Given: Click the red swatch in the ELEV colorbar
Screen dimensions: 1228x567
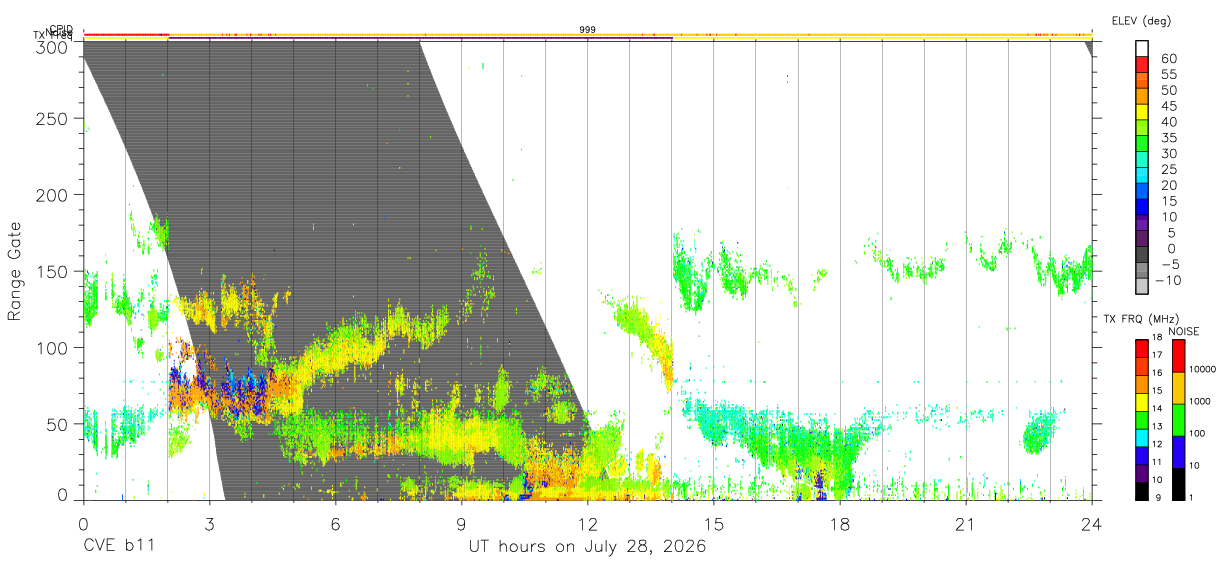Looking at the screenshot, I should click(1143, 65).
